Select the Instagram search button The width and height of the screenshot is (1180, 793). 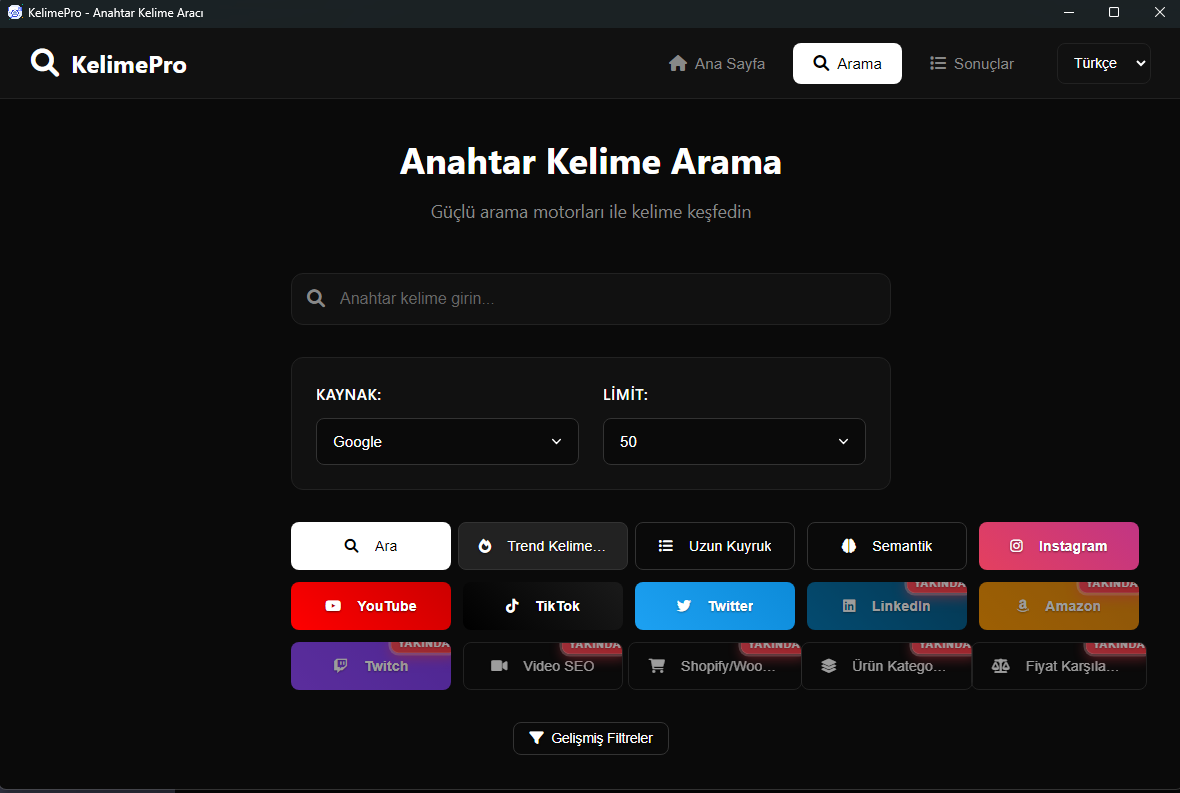click(x=1059, y=546)
